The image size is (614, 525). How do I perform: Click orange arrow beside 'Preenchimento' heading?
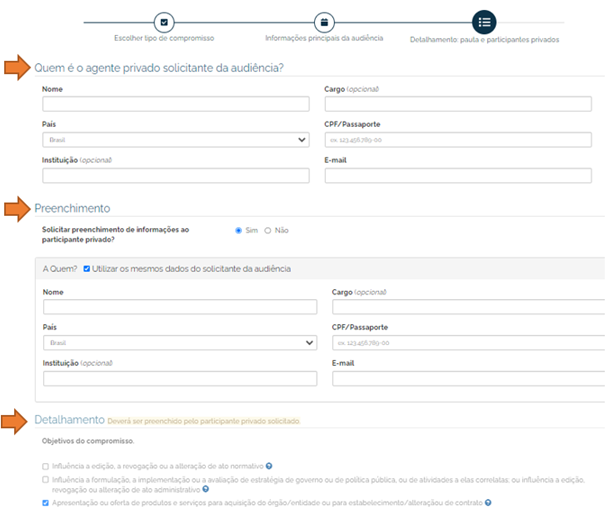[x=17, y=208]
